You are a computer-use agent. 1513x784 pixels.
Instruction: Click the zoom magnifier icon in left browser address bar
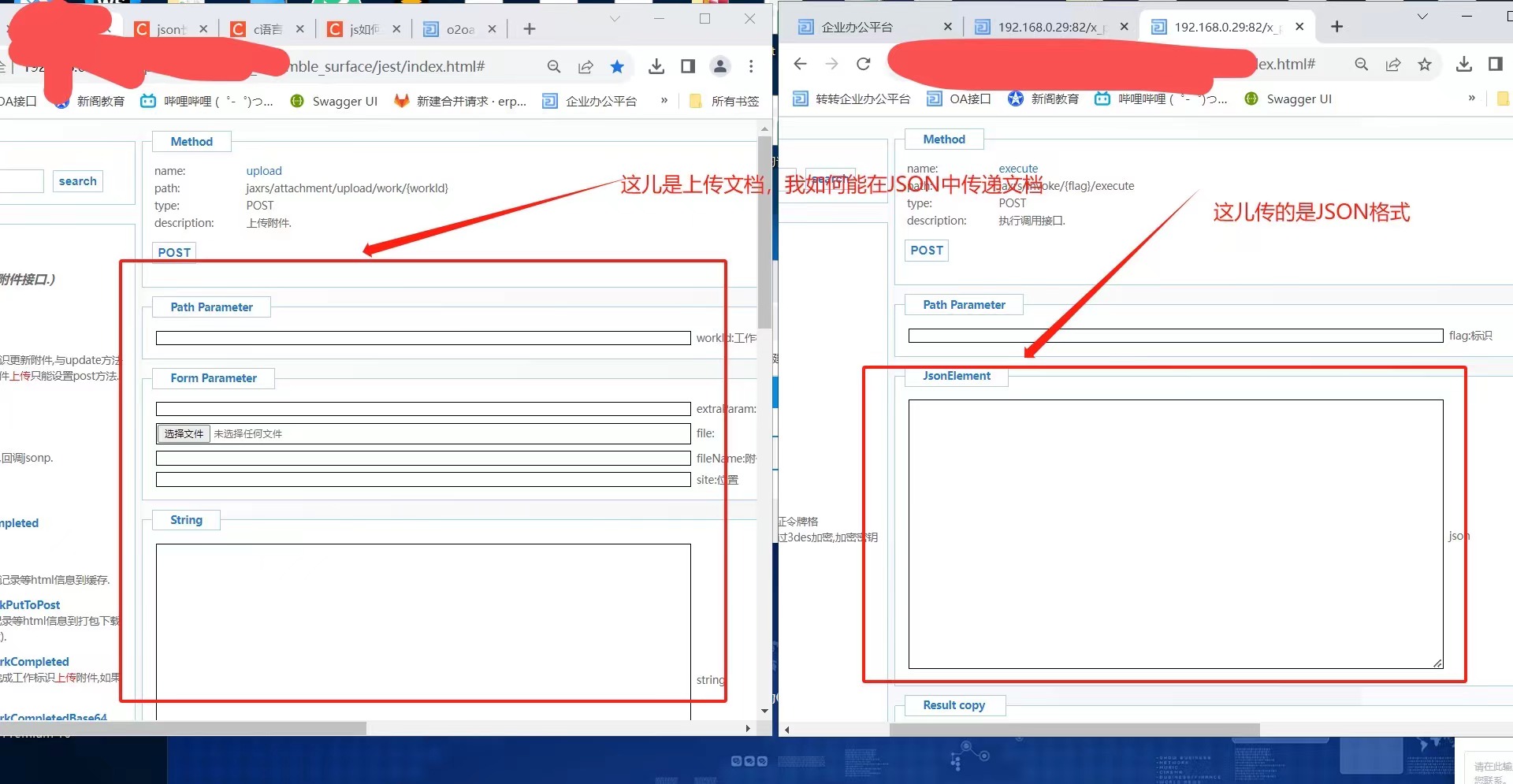554,67
